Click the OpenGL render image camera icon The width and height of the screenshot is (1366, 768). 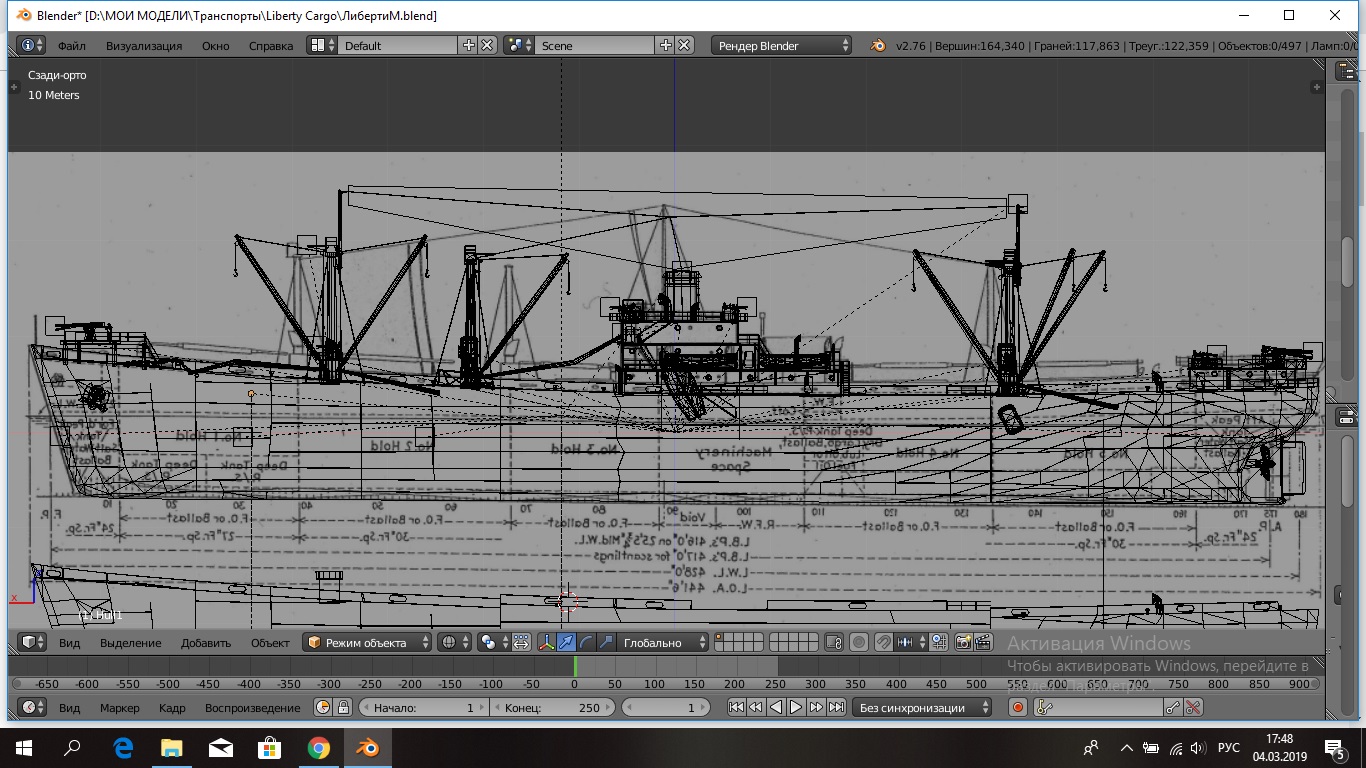click(x=964, y=642)
